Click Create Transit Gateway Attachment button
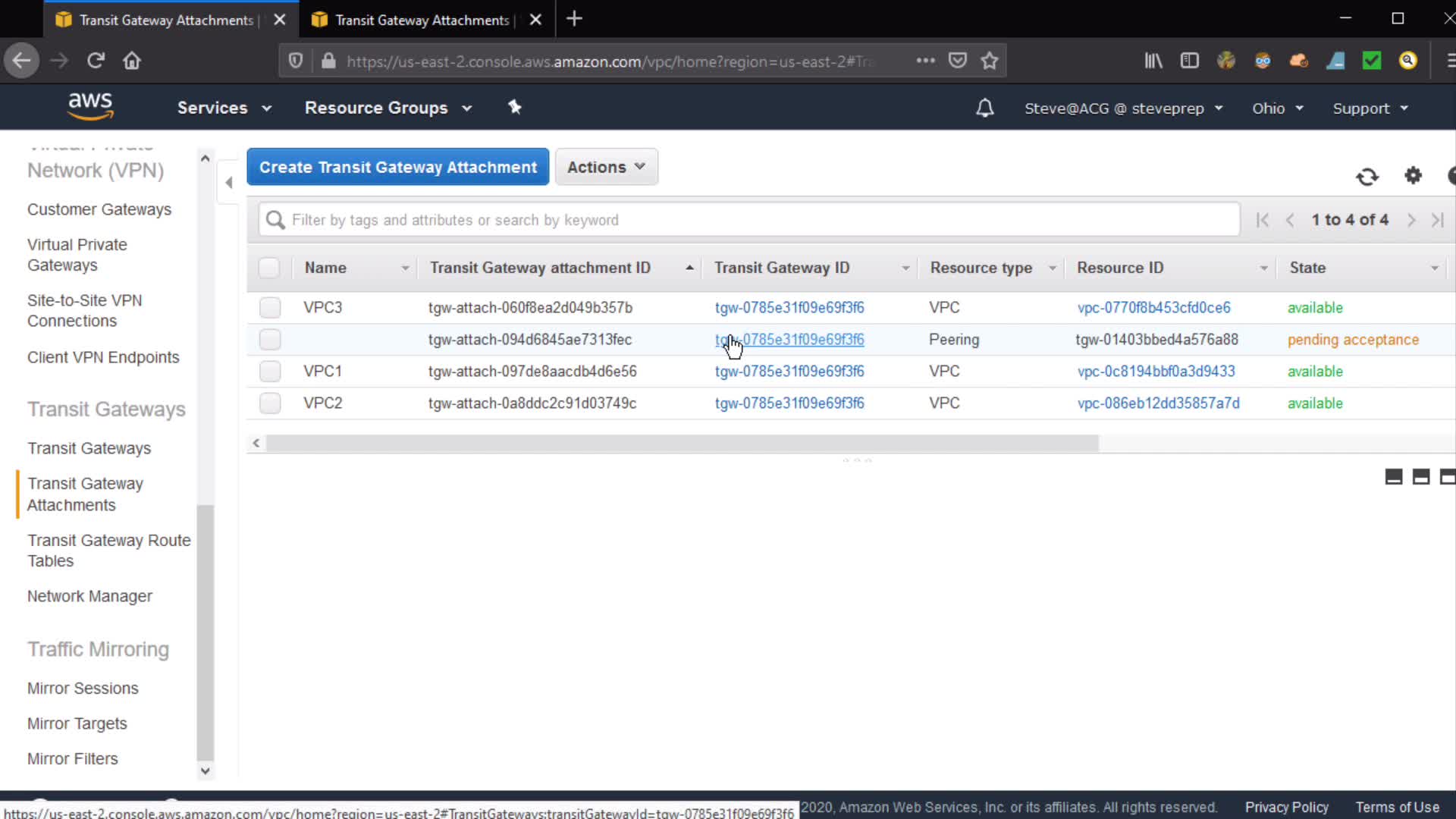 coord(397,167)
